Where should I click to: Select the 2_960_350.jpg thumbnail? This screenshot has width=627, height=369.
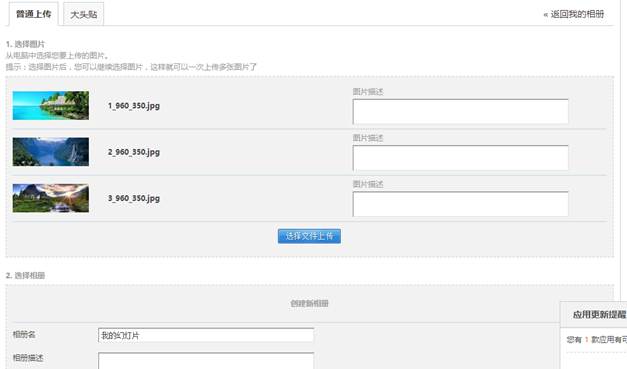tap(51, 152)
